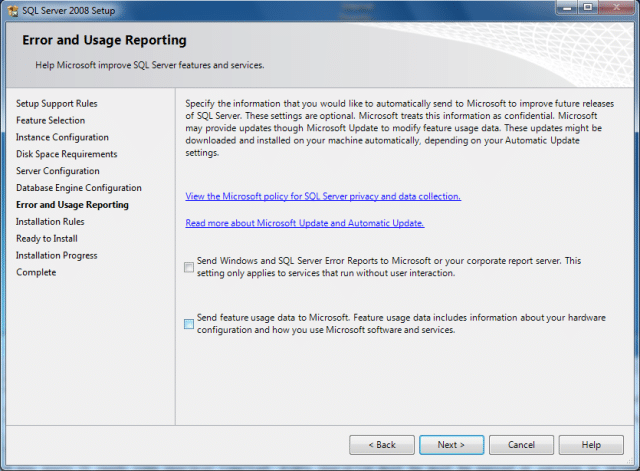Viewport: 640px width, 471px height.
Task: Select Server Configuration step
Action: tap(58, 171)
